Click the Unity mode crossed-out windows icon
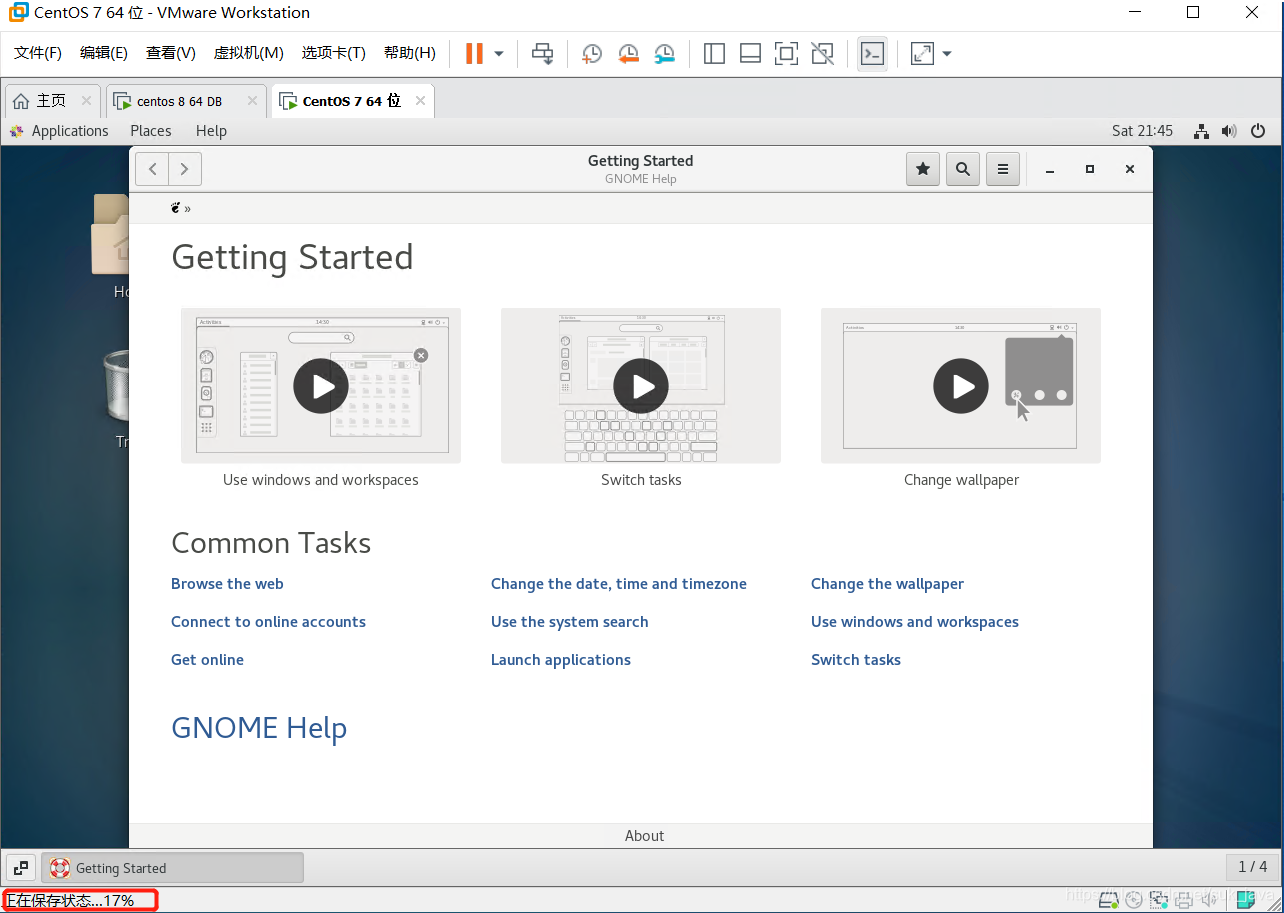Image resolution: width=1284 pixels, height=913 pixels. [822, 53]
